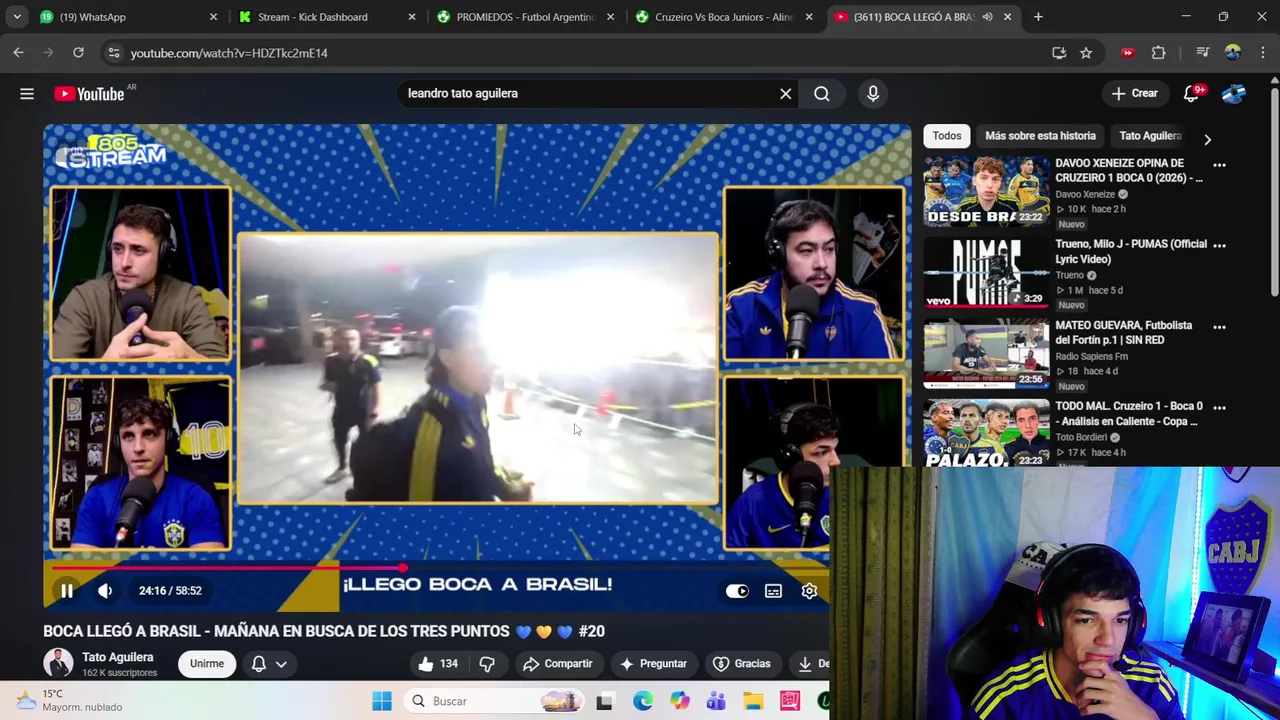Open Chrome media control icon
The height and width of the screenshot is (720, 1280).
click(1203, 53)
